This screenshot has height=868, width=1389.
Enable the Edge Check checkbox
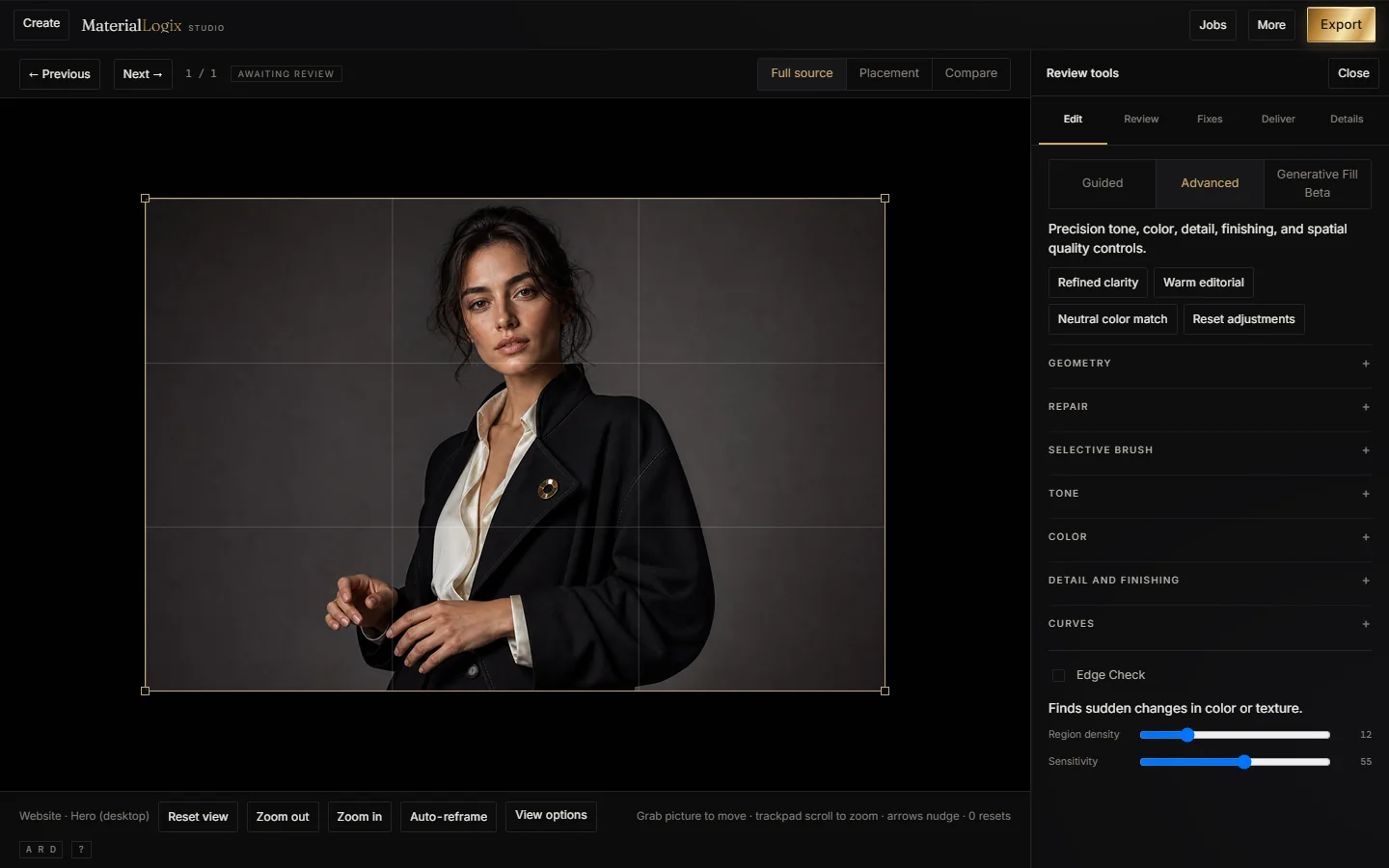1058,675
